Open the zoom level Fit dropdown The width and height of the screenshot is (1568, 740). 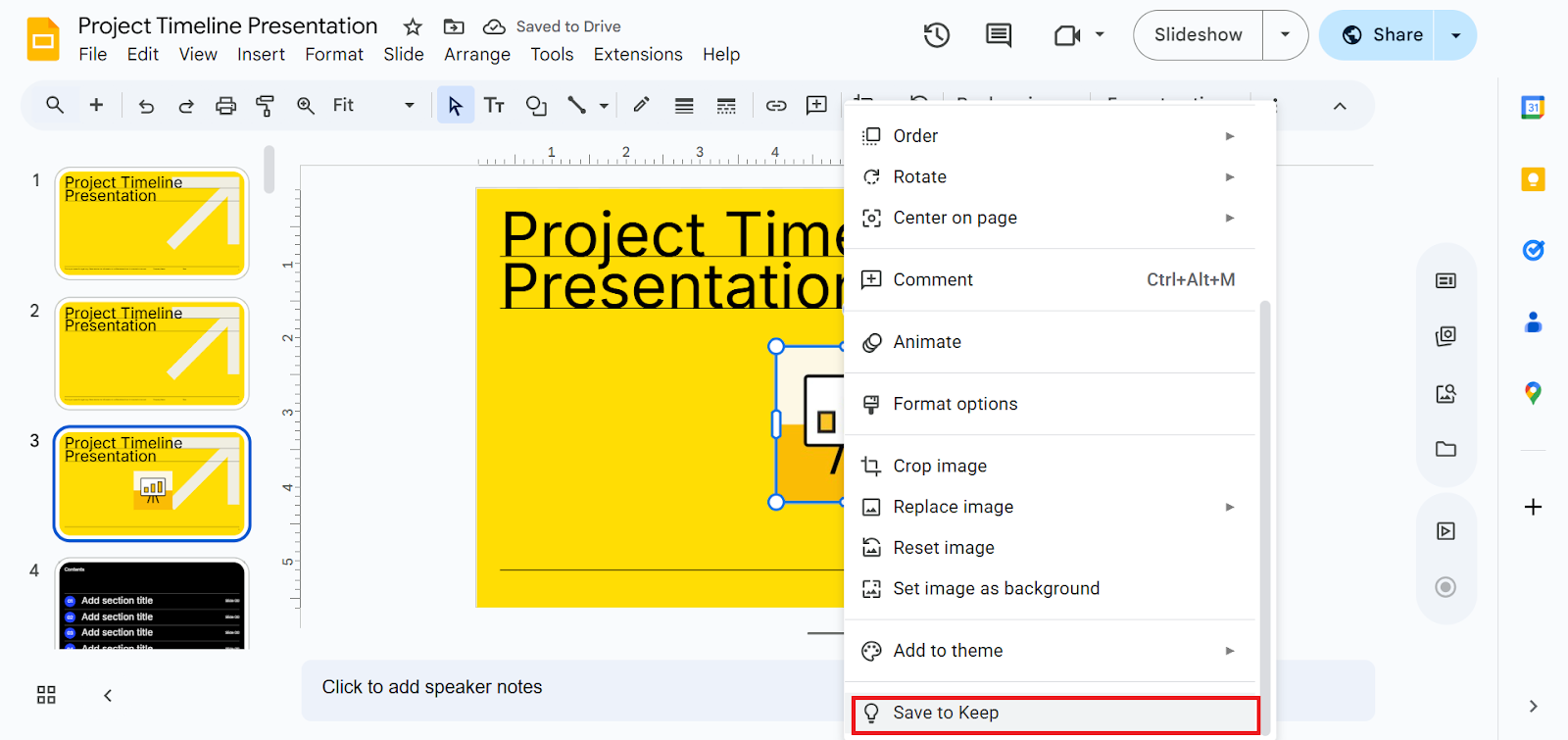(x=373, y=105)
